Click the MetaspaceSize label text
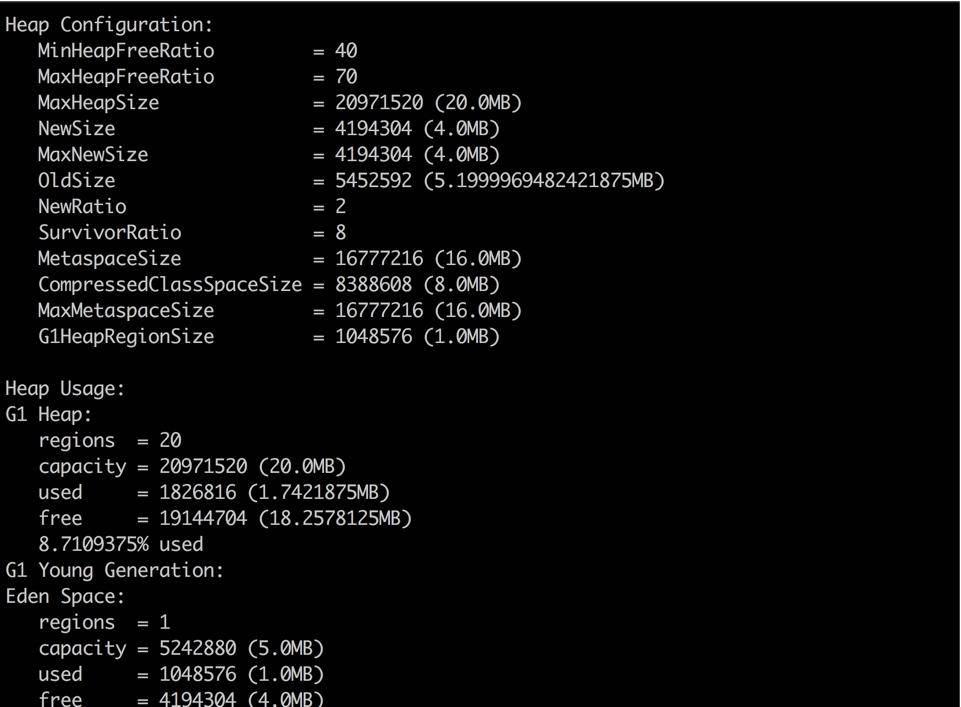The height and width of the screenshot is (707, 961). tap(110, 259)
